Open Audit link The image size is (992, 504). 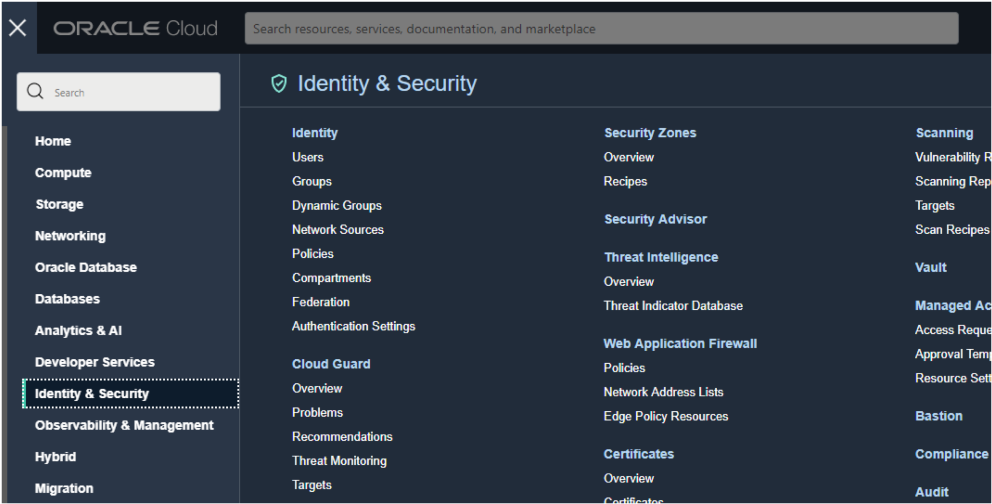point(931,492)
